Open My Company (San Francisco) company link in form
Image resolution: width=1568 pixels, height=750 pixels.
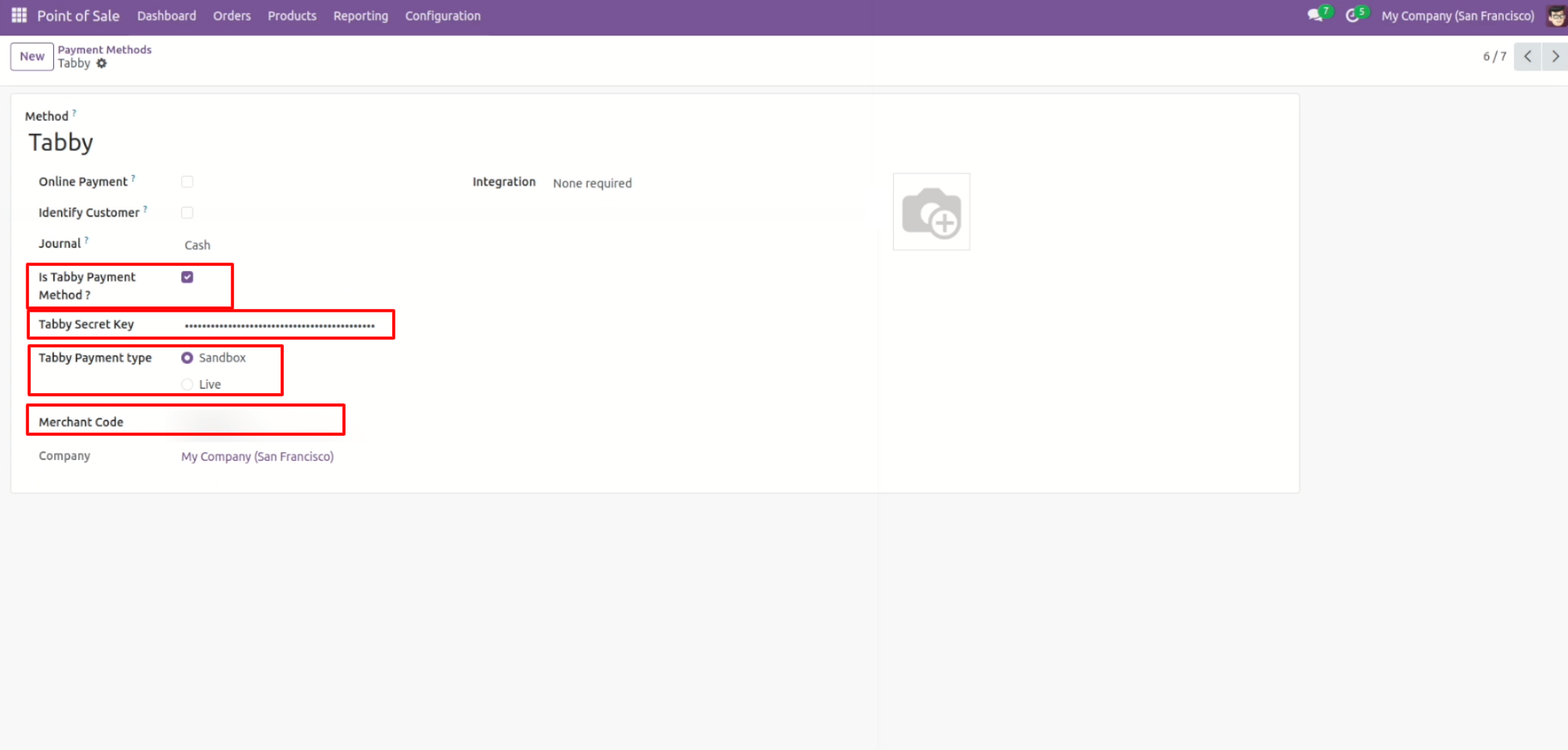257,457
